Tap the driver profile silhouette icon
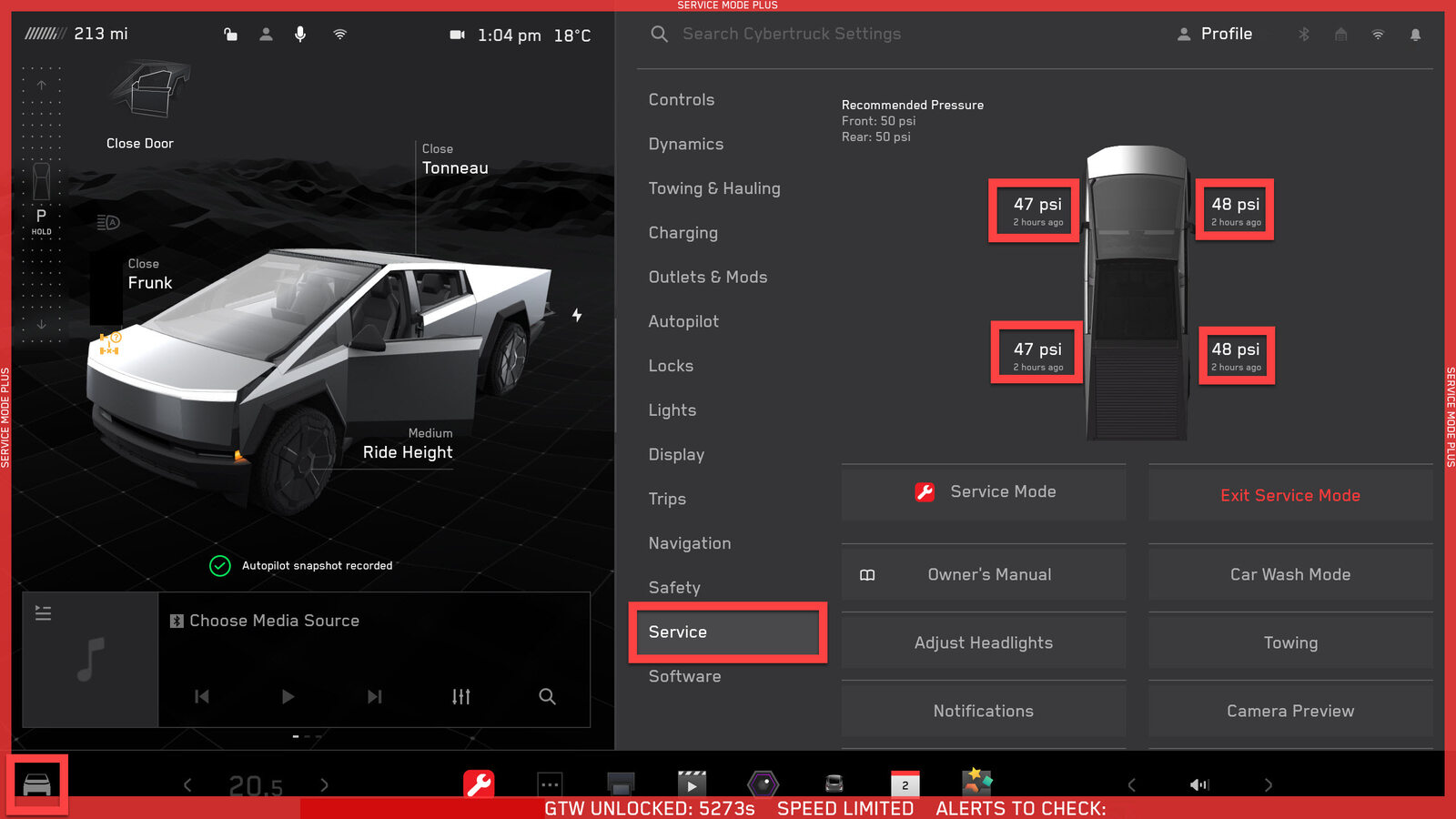 tap(266, 35)
